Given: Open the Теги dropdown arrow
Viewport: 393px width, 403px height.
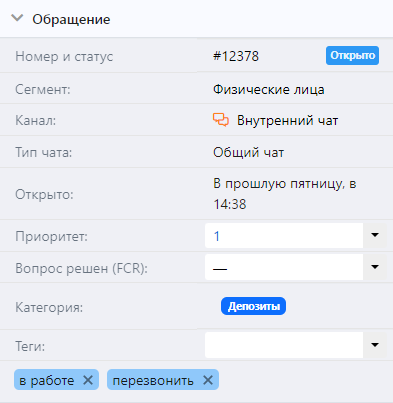Looking at the screenshot, I should pyautogui.click(x=375, y=345).
